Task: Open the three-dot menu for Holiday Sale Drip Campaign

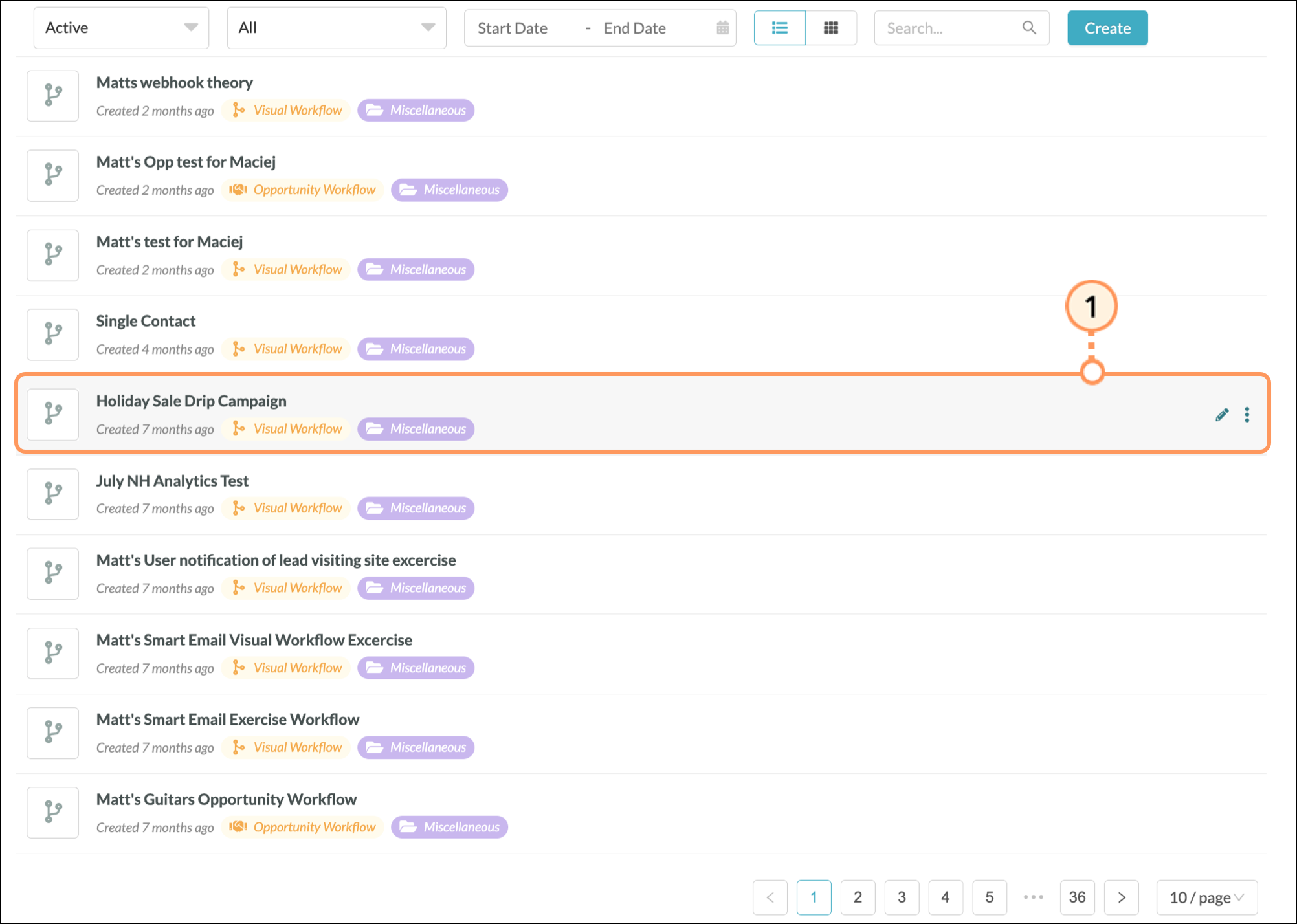Action: click(x=1247, y=415)
